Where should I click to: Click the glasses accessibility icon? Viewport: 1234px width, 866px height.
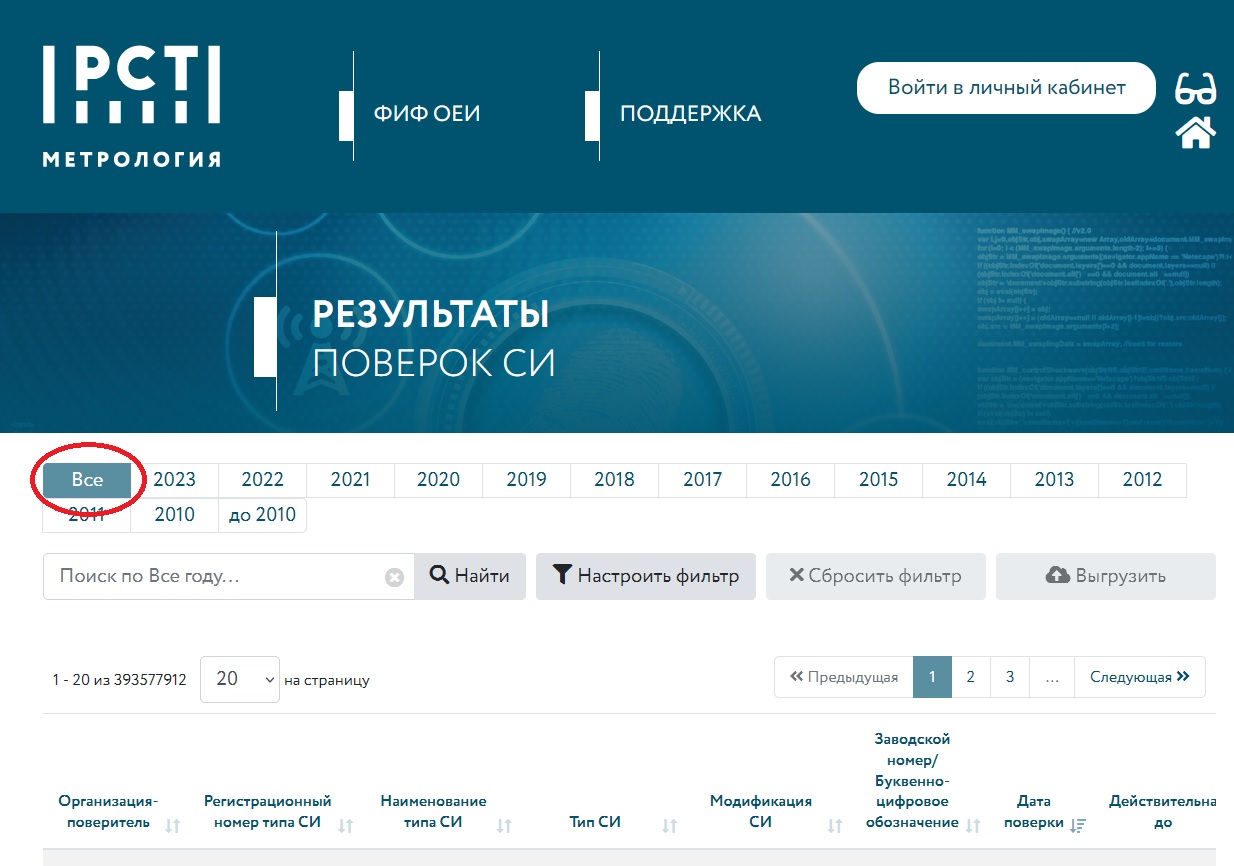click(1195, 89)
